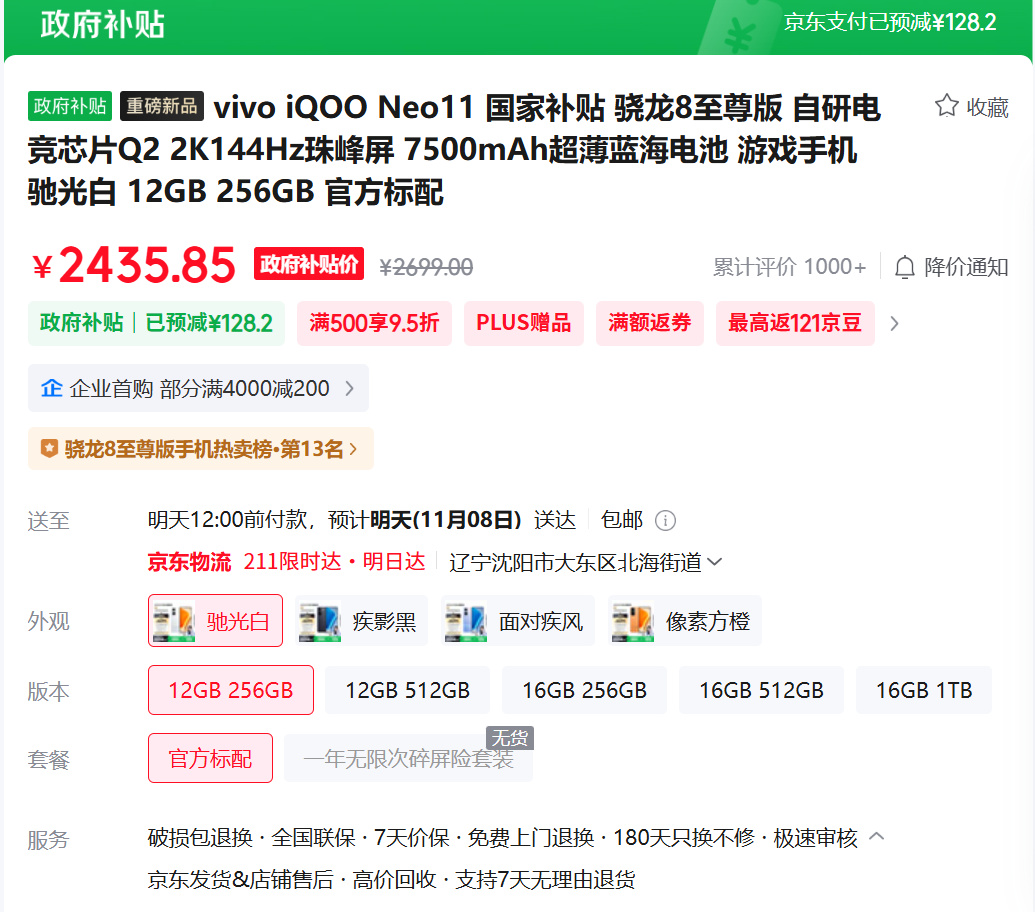Select the 官方标配 package
Viewport: 1035px width, 912px height.
pyautogui.click(x=211, y=758)
